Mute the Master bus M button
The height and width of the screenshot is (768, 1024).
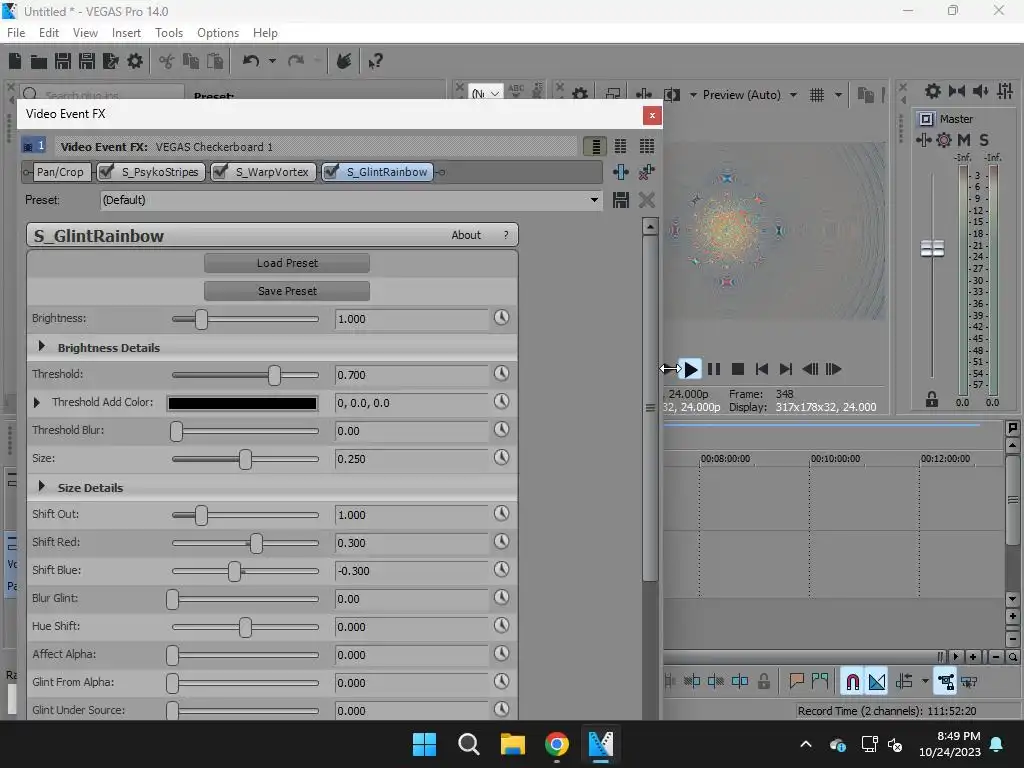coord(963,139)
